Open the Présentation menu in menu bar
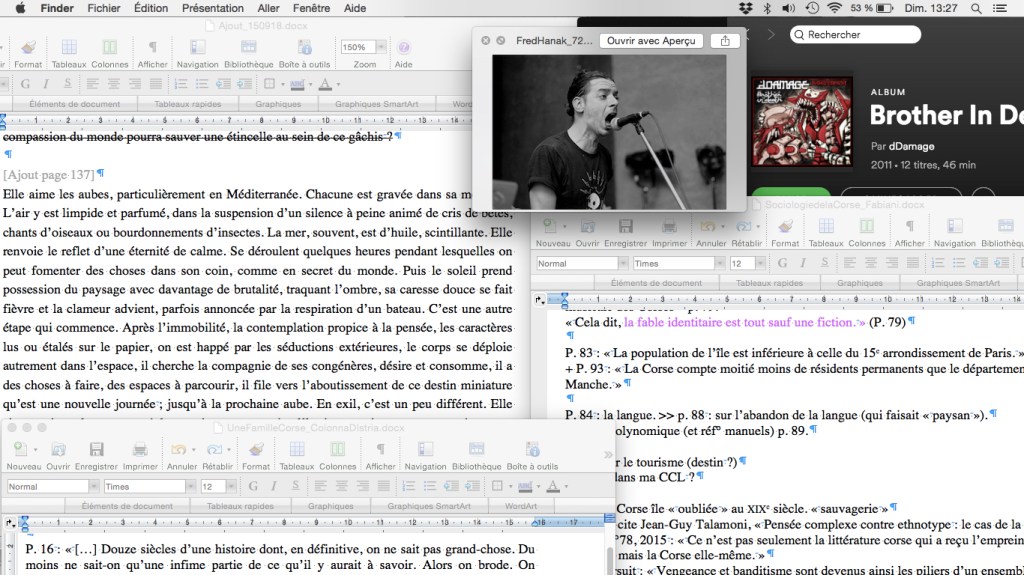Viewport: 1024px width, 575px height. pos(212,8)
